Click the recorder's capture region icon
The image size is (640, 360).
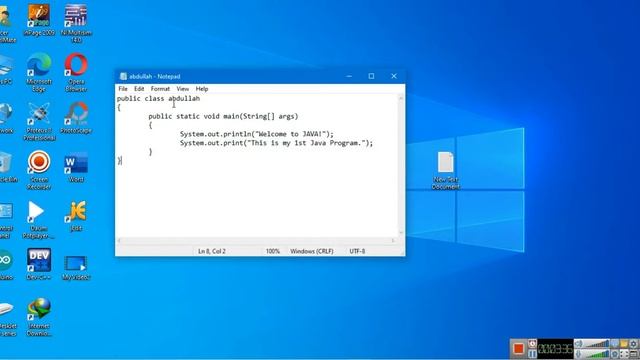point(624,353)
